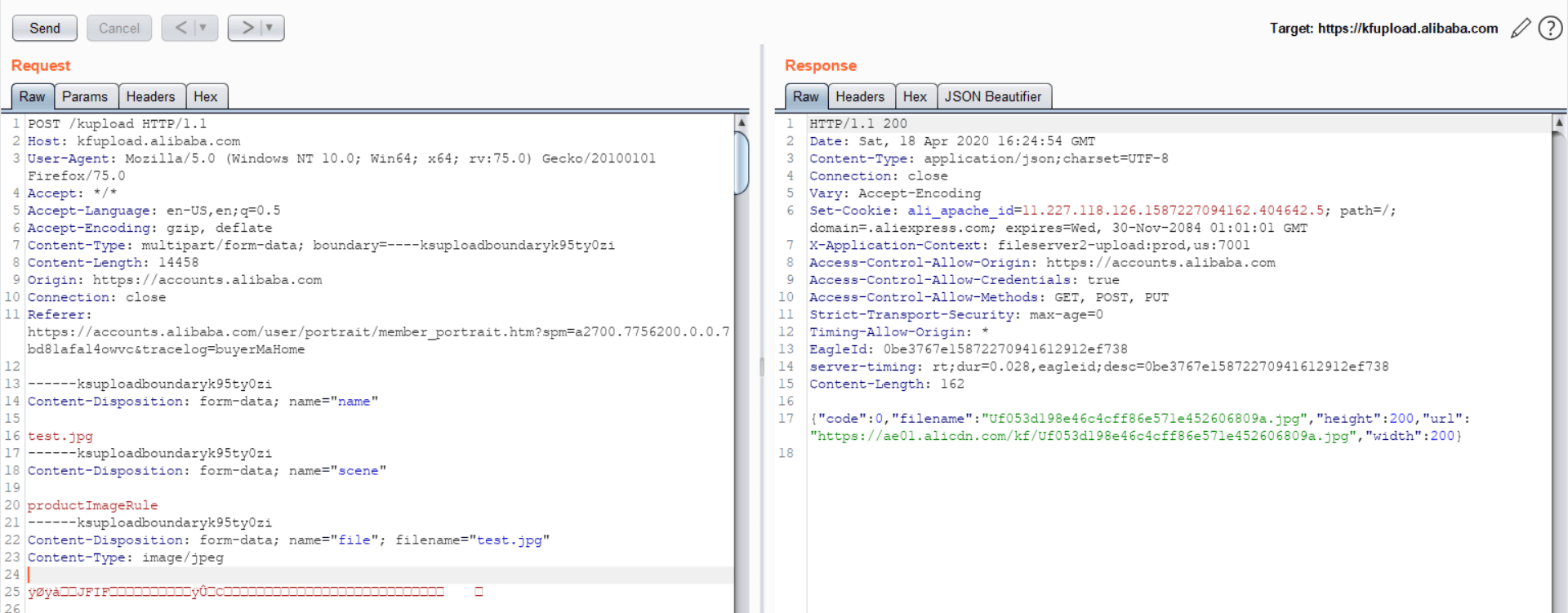
Task: Place cursor on empty request line 24
Action: 327,575
